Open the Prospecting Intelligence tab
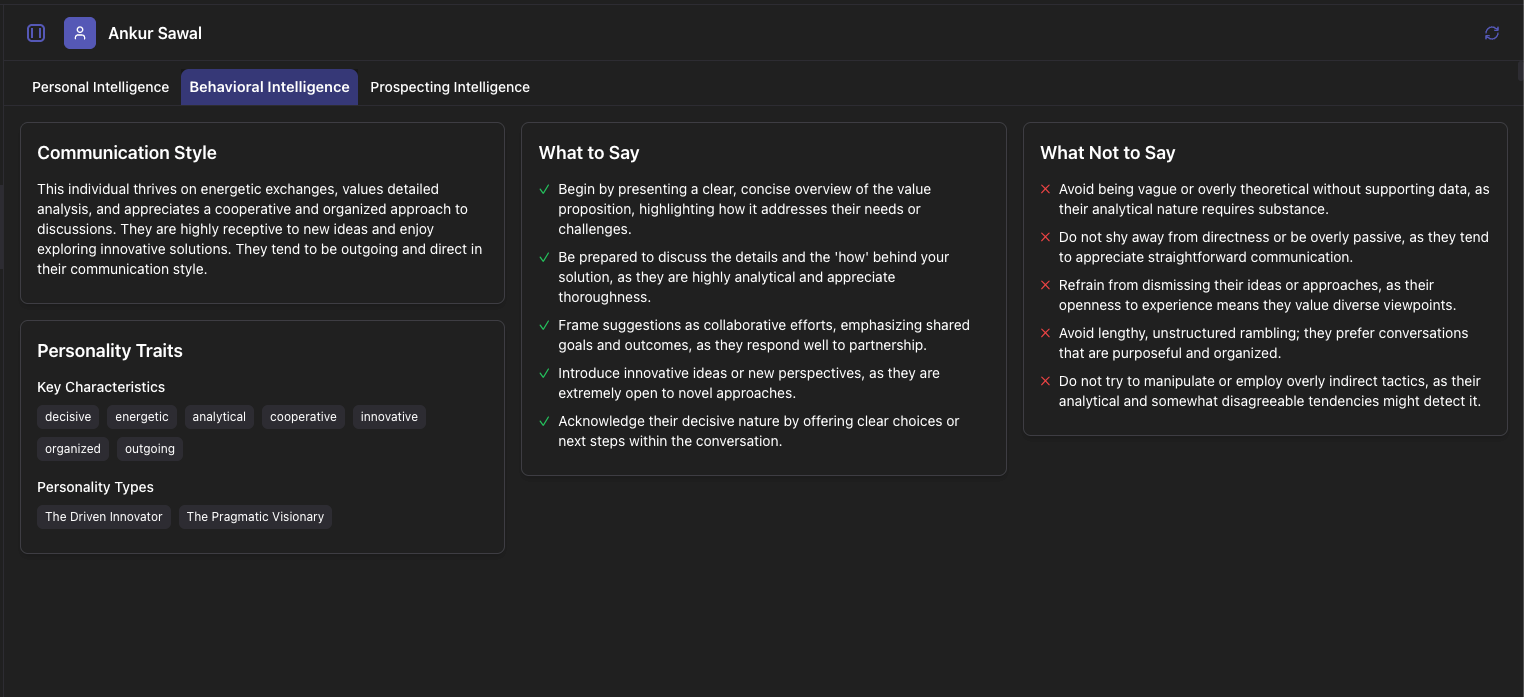The height and width of the screenshot is (697, 1524). [x=449, y=86]
